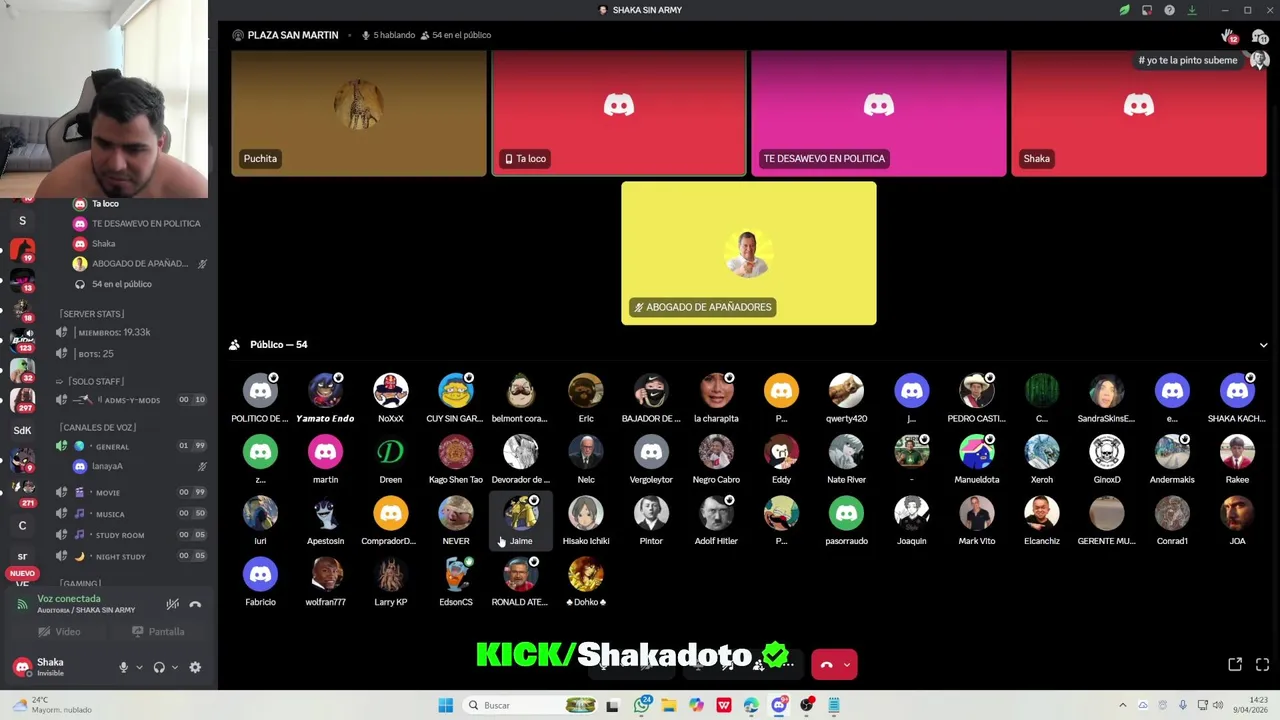Select the SdK server icon
Screen dimensions: 1280x720
click(22, 430)
